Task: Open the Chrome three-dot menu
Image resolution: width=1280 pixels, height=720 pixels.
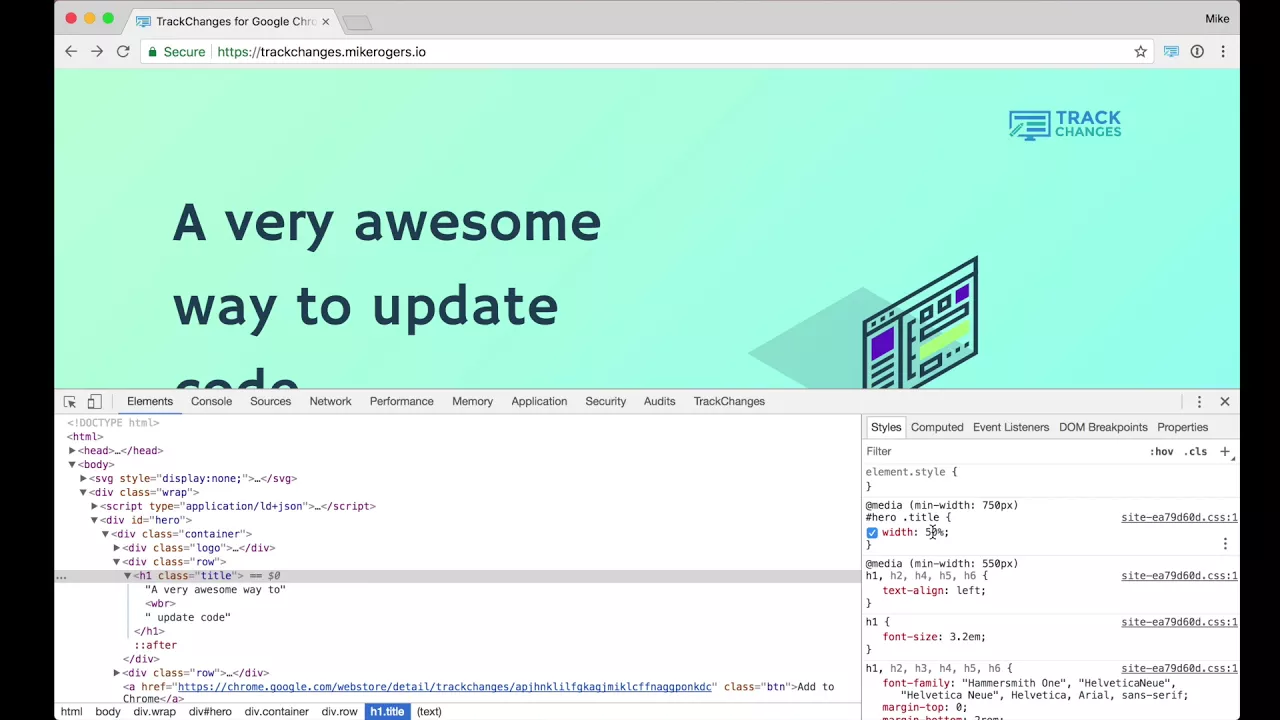Action: [x=1222, y=52]
